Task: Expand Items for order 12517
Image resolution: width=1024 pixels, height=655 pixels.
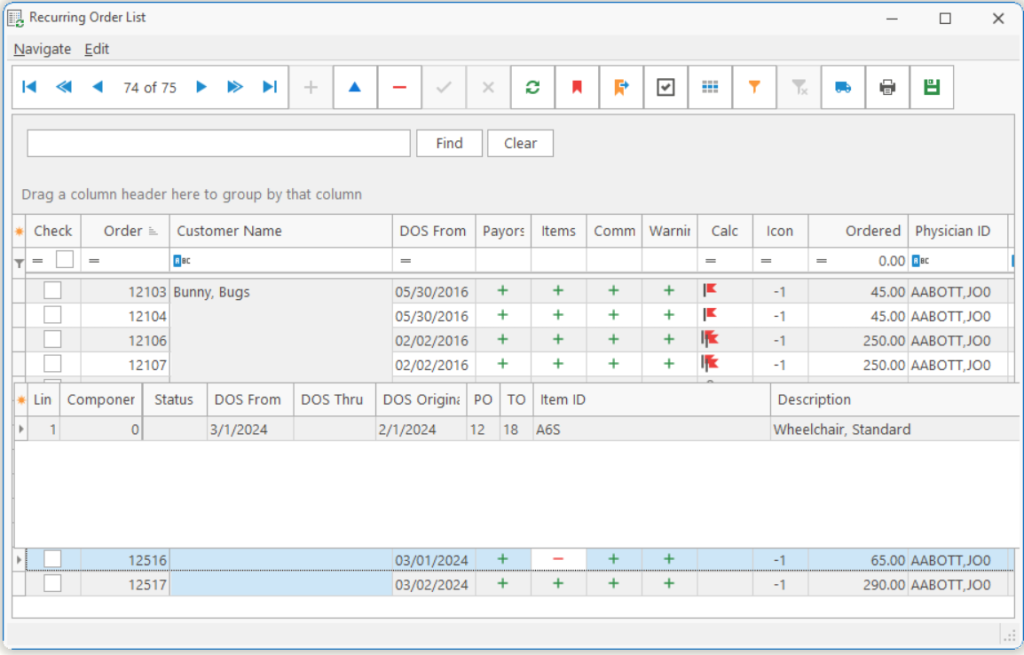Action: [x=558, y=583]
